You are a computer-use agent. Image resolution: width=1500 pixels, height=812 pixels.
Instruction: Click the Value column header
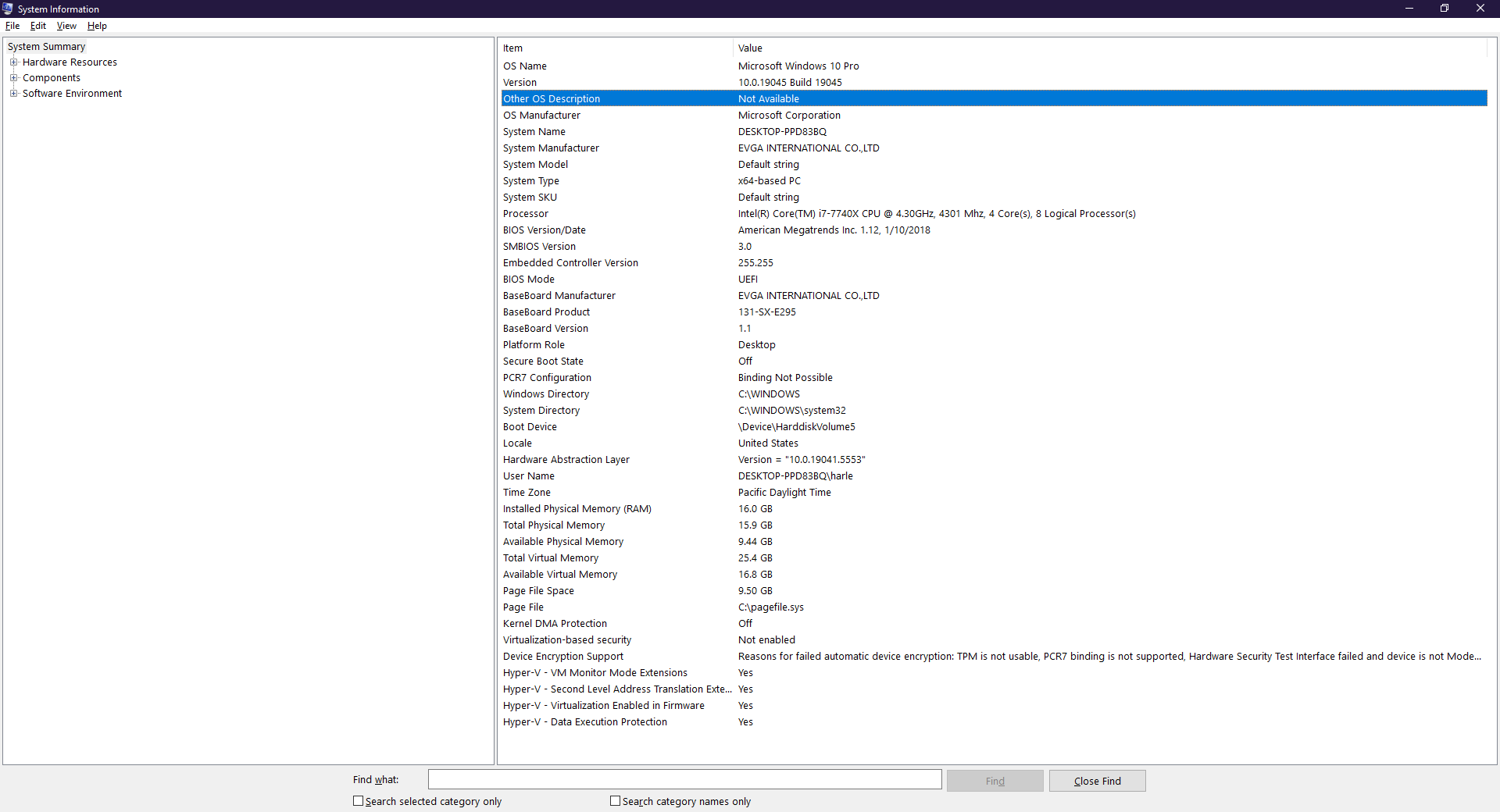pyautogui.click(x=1110, y=48)
